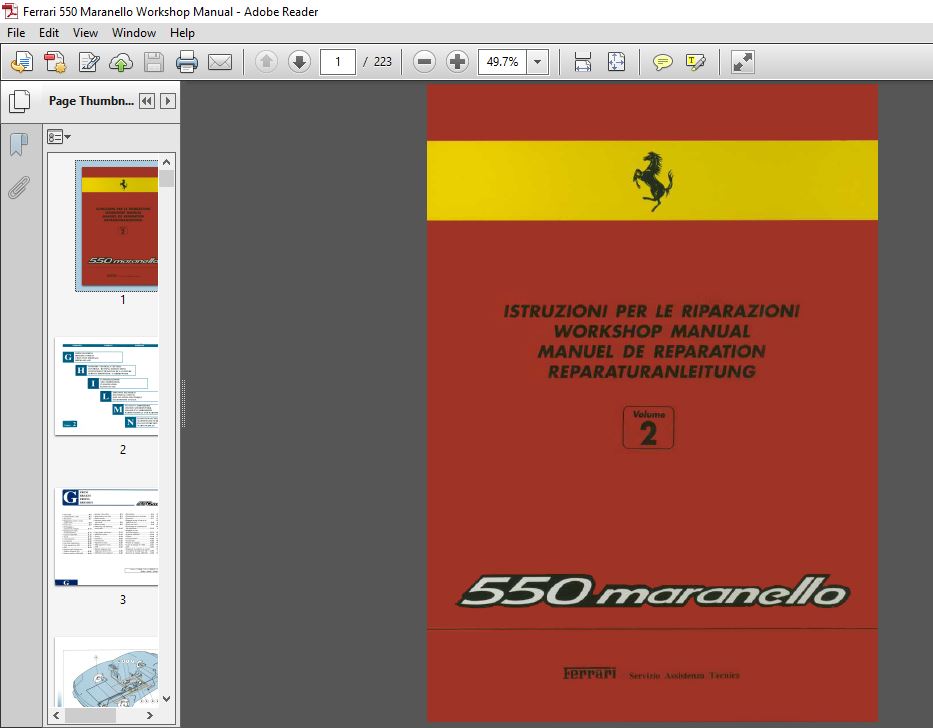The width and height of the screenshot is (933, 728).
Task: Open the zoom level dropdown arrow
Action: pos(537,62)
